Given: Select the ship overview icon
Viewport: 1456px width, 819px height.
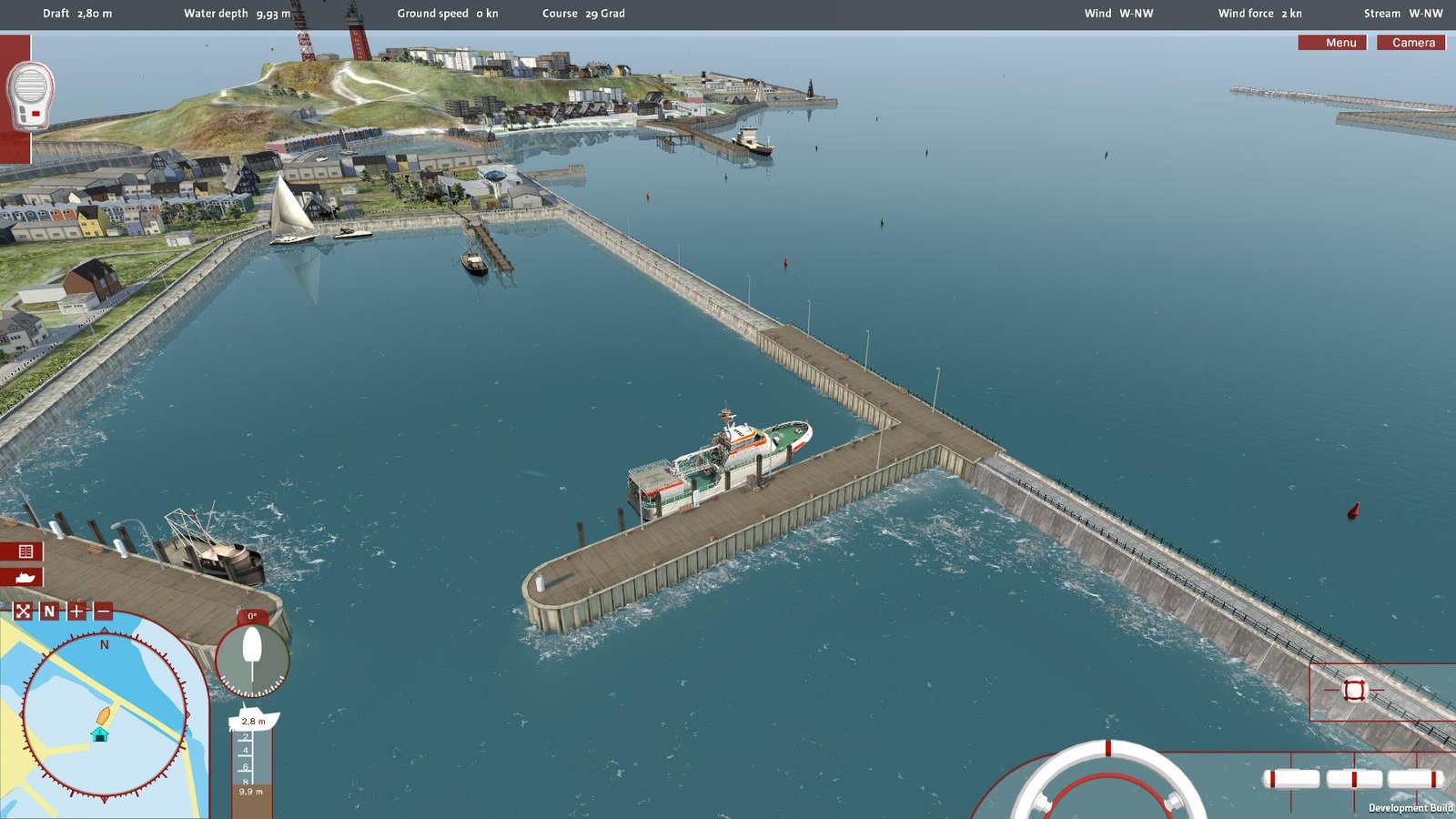Looking at the screenshot, I should 25,576.
